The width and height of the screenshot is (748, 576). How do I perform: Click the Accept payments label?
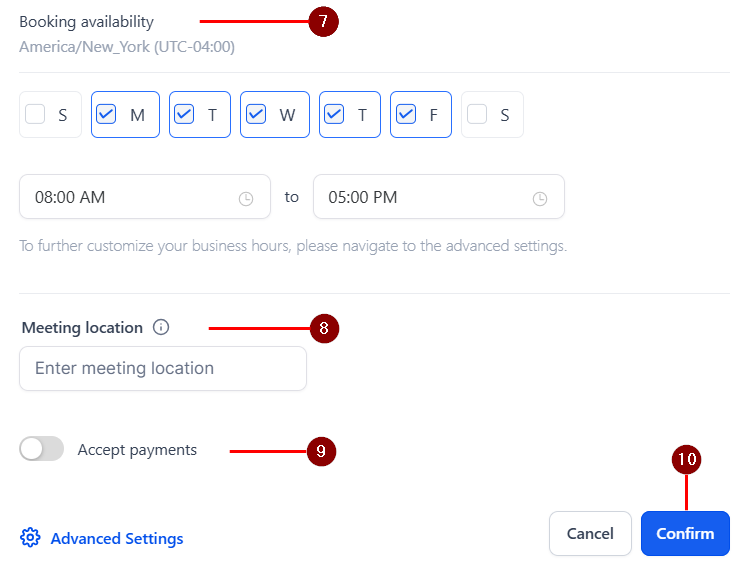tap(137, 450)
